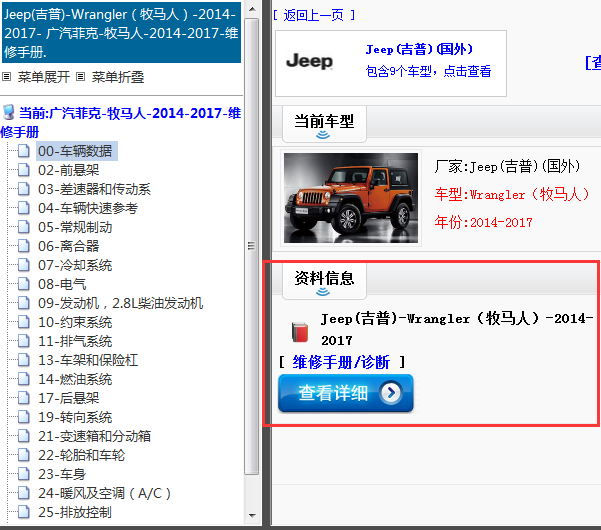Open 包含9个车型，点击查看 link
The image size is (601, 530).
pos(428,71)
